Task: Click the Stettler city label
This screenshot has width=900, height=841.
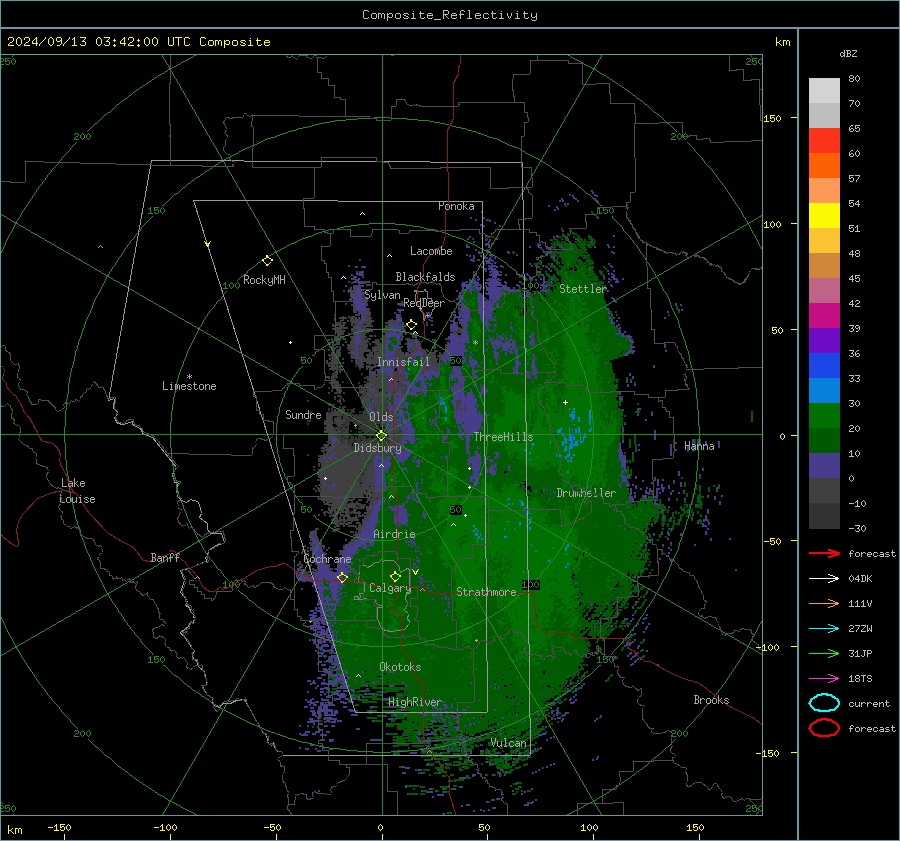Action: pyautogui.click(x=583, y=289)
